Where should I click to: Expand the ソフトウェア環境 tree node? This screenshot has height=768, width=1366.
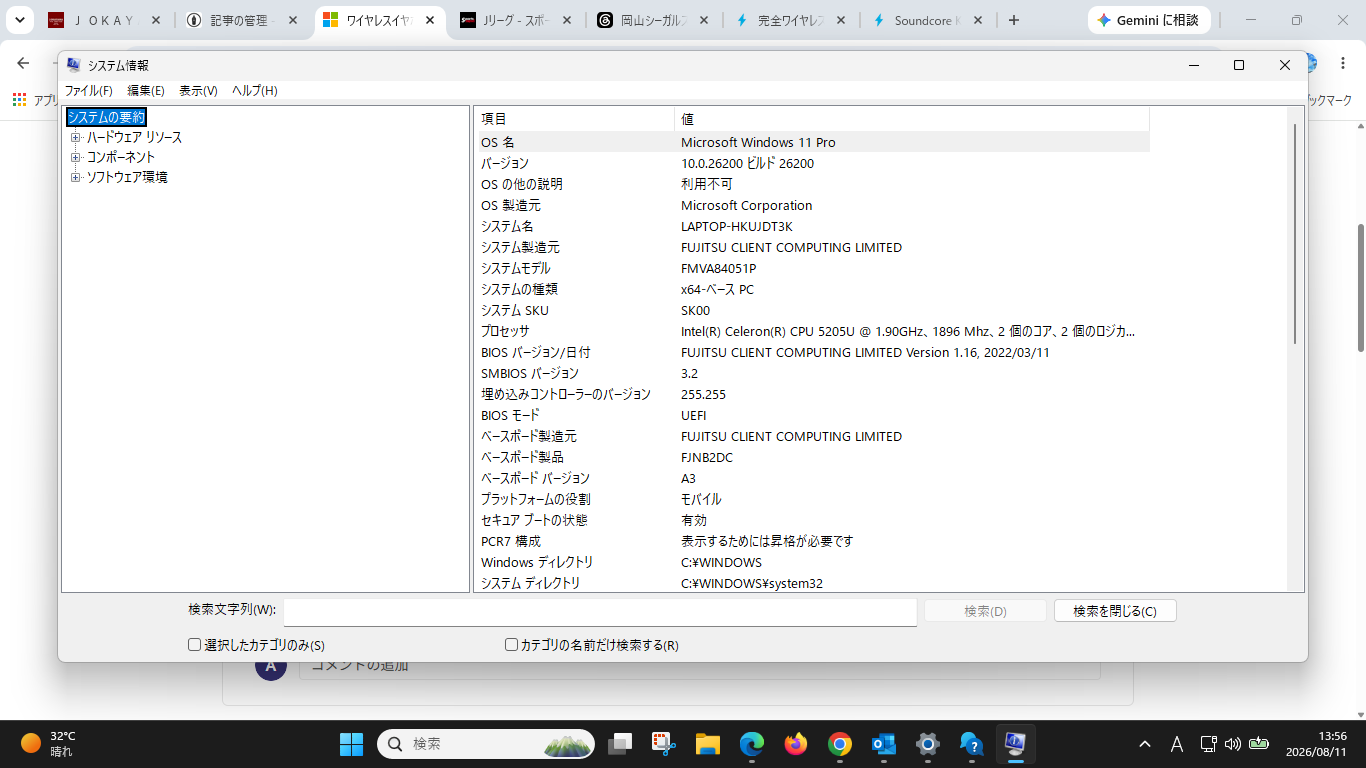(75, 177)
